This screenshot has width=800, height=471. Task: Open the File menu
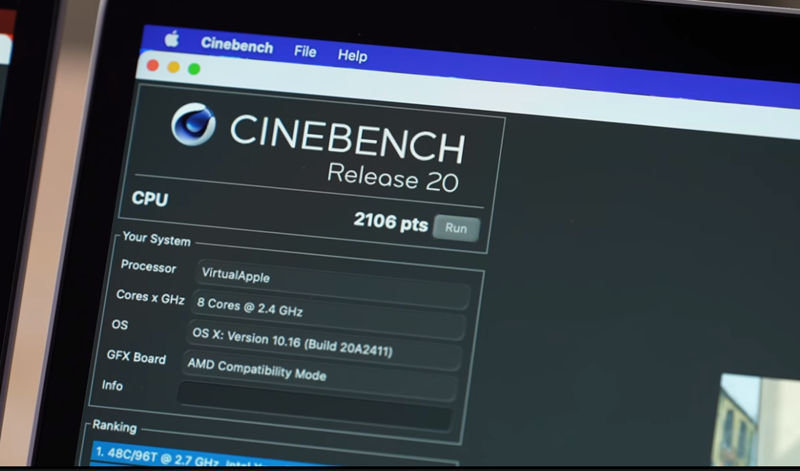tap(305, 52)
